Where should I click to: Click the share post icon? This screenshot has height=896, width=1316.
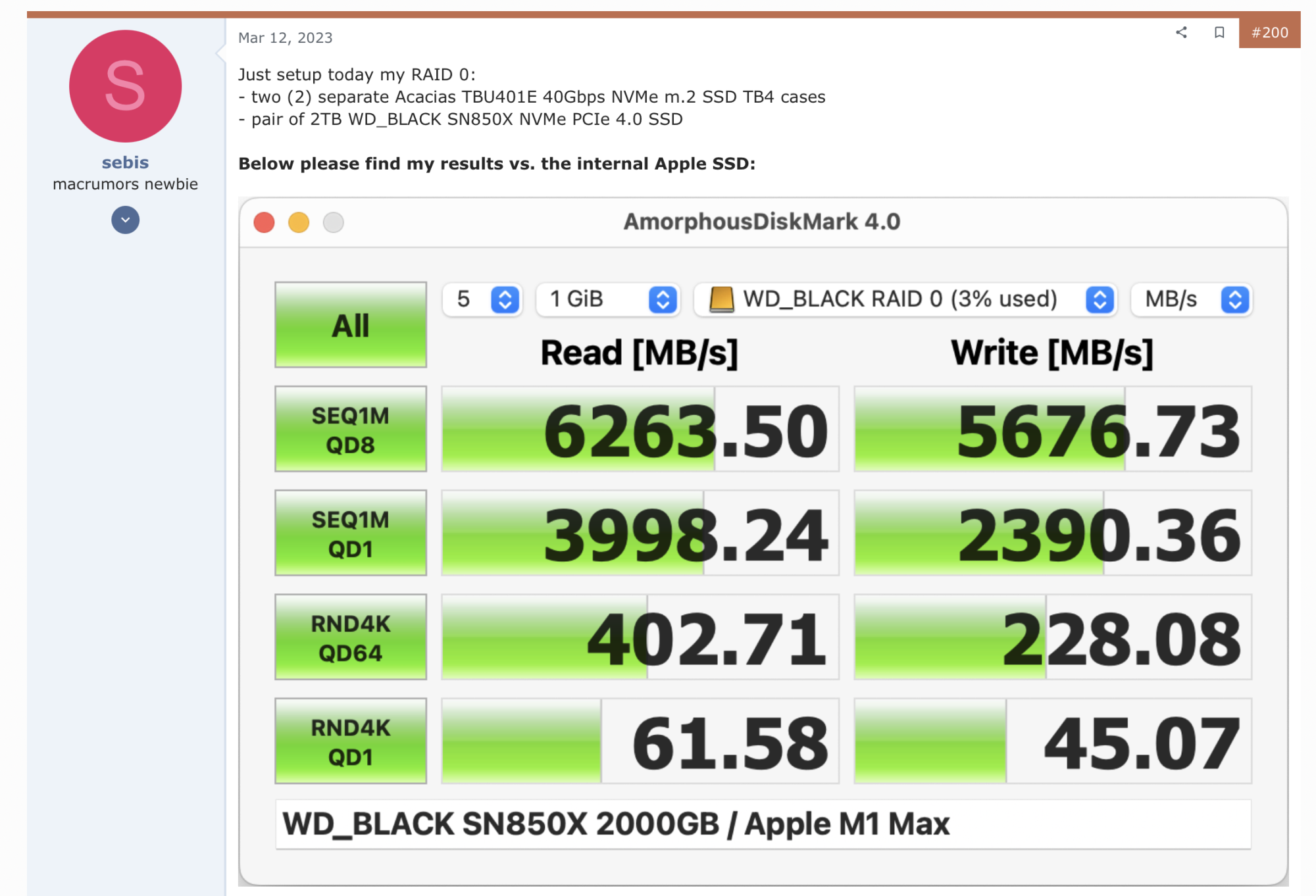(x=1181, y=32)
